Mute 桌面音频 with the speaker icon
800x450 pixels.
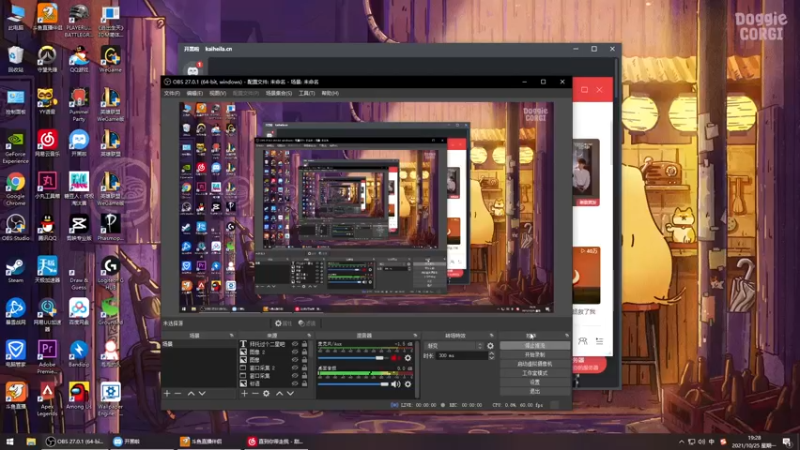tap(395, 384)
